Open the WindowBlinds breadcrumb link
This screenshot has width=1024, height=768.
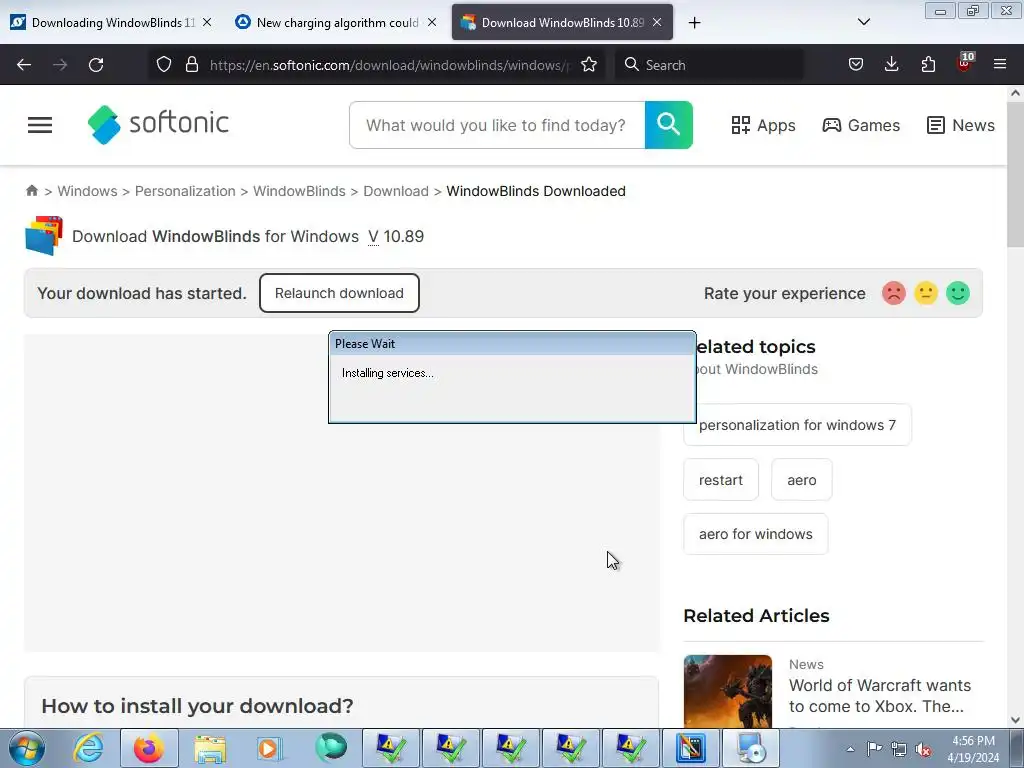[299, 191]
